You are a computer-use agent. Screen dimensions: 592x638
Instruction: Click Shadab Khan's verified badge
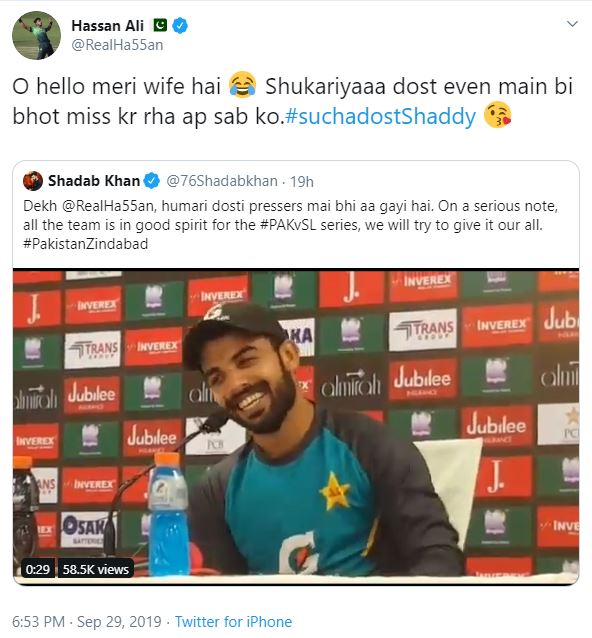[x=152, y=181]
